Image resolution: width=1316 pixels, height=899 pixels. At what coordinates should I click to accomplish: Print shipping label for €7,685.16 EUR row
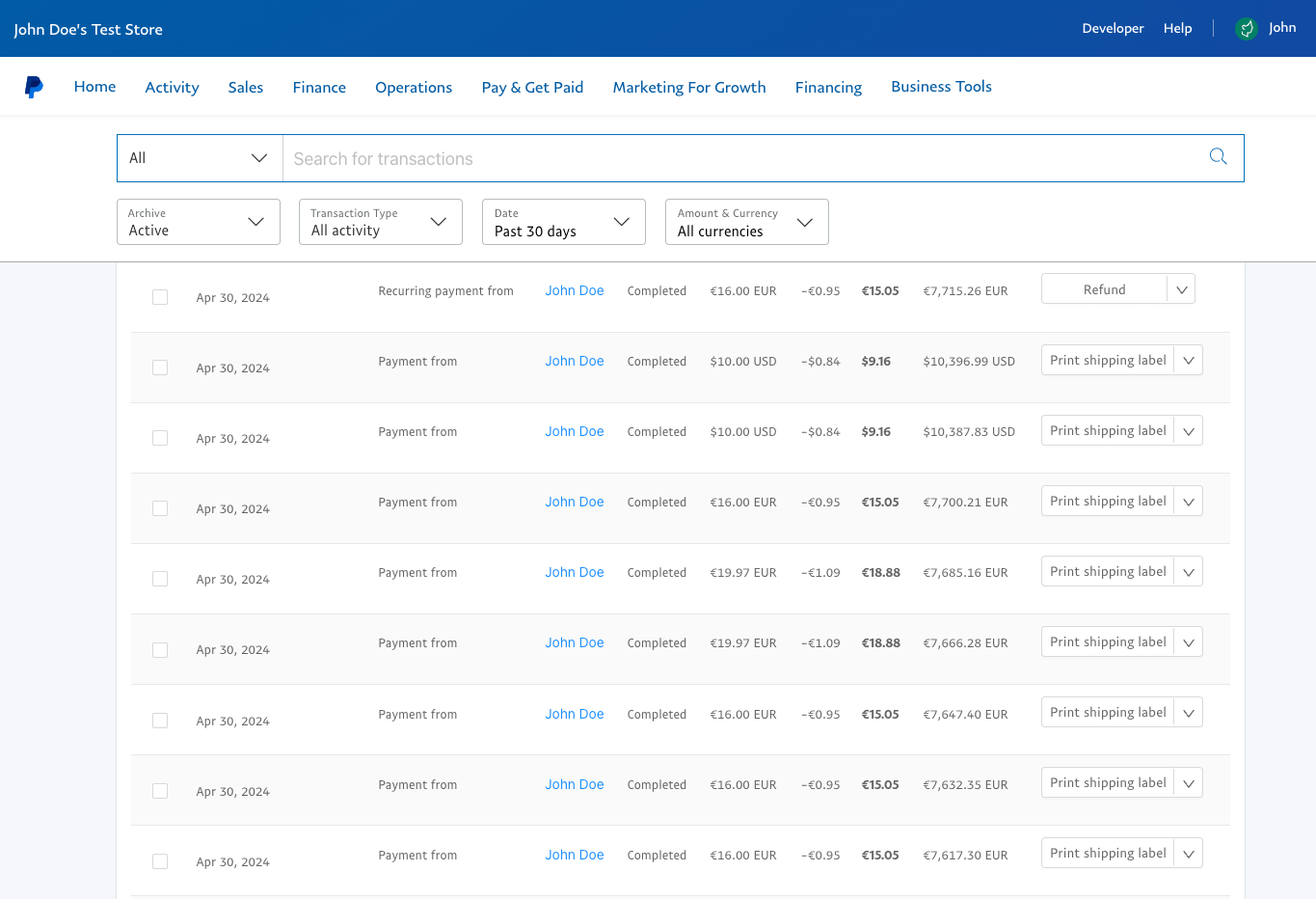click(1108, 572)
